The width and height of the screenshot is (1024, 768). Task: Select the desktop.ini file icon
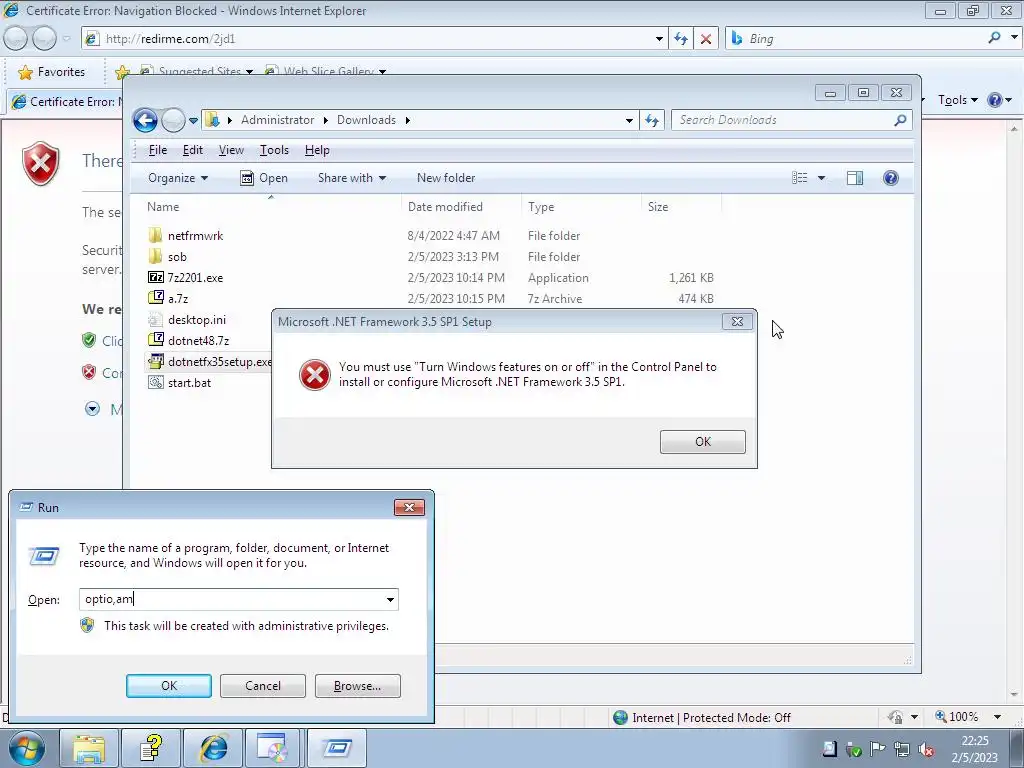155,319
